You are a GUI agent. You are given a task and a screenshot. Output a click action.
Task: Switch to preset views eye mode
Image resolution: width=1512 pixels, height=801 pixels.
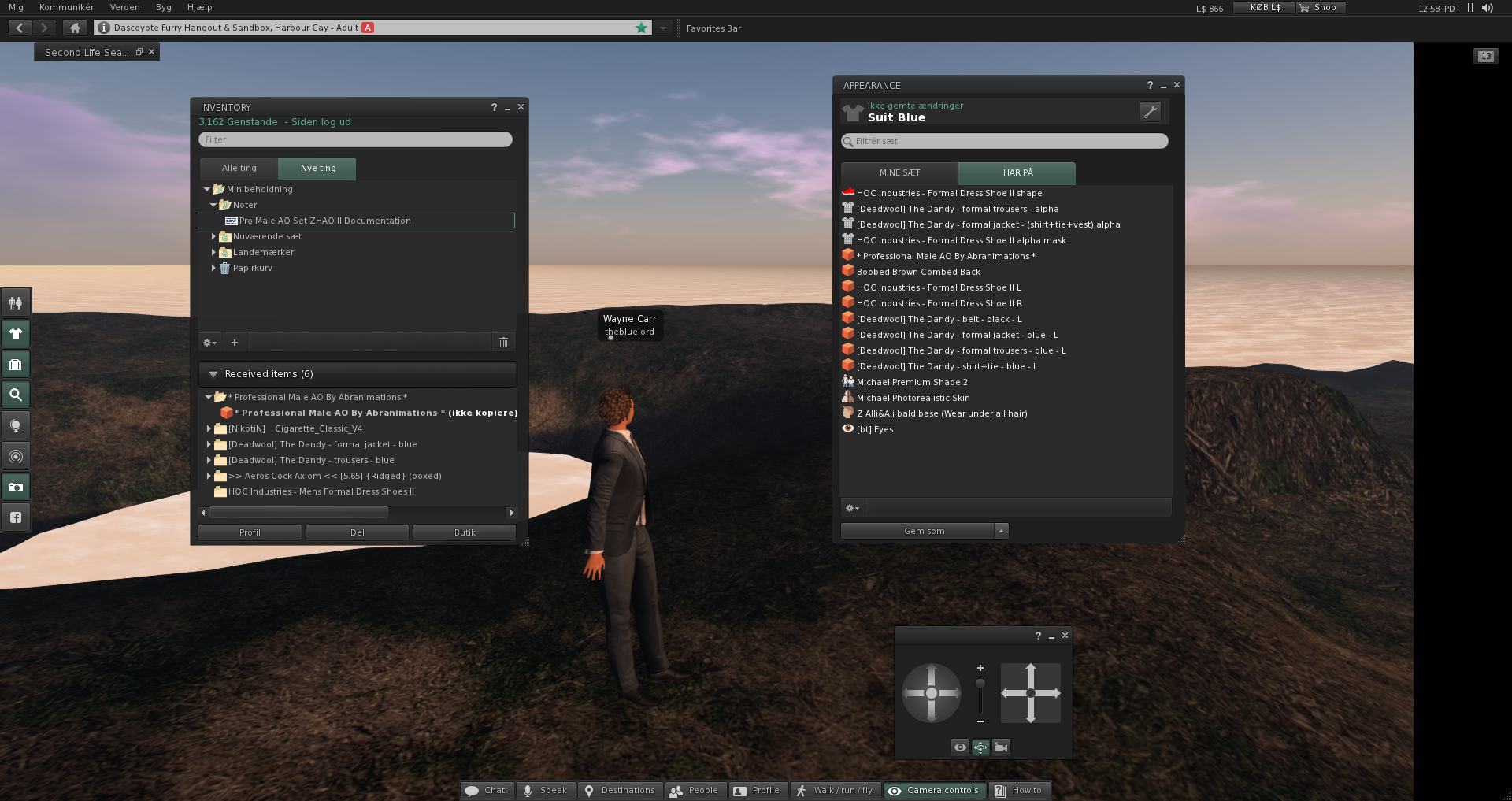click(960, 747)
